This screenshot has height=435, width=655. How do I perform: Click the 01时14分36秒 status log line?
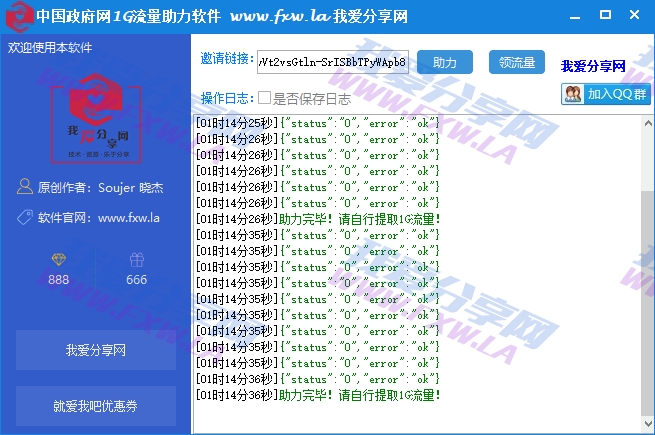[317, 379]
